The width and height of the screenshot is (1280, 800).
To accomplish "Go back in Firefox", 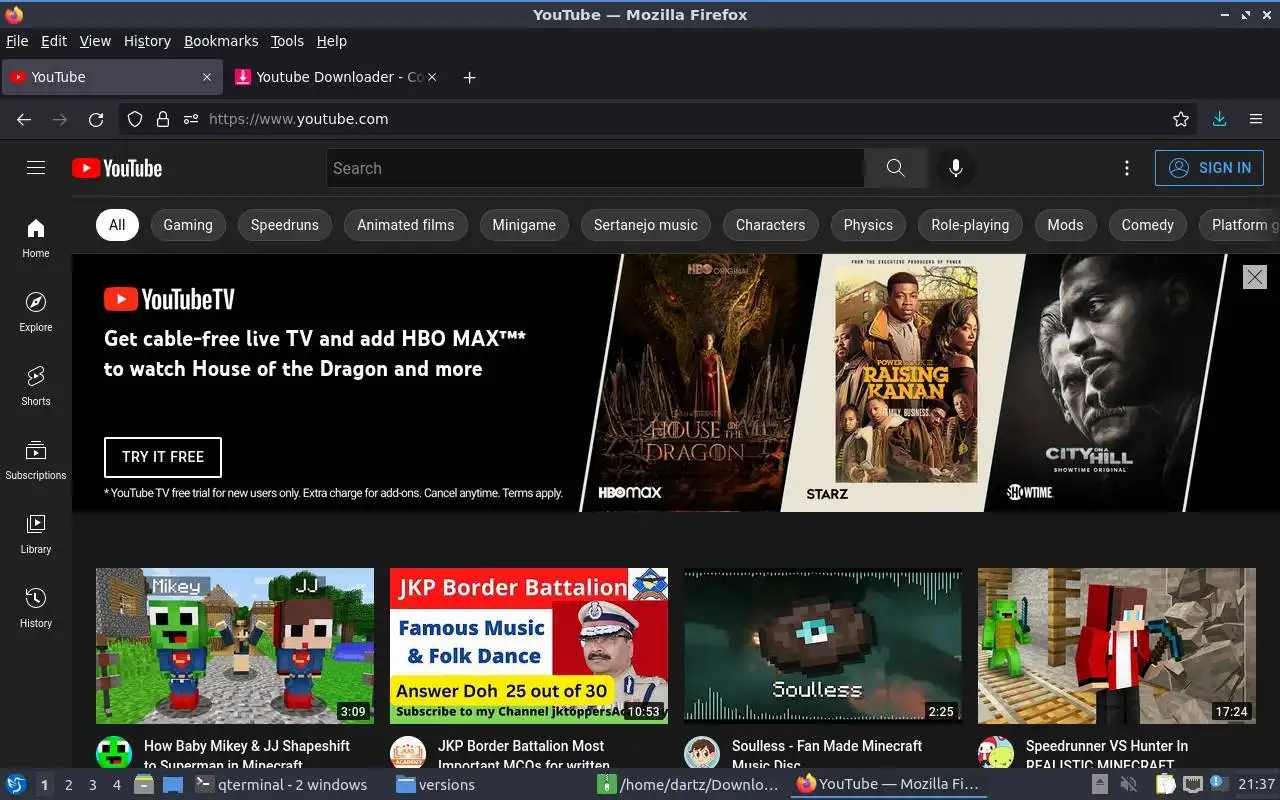I will coord(24,119).
